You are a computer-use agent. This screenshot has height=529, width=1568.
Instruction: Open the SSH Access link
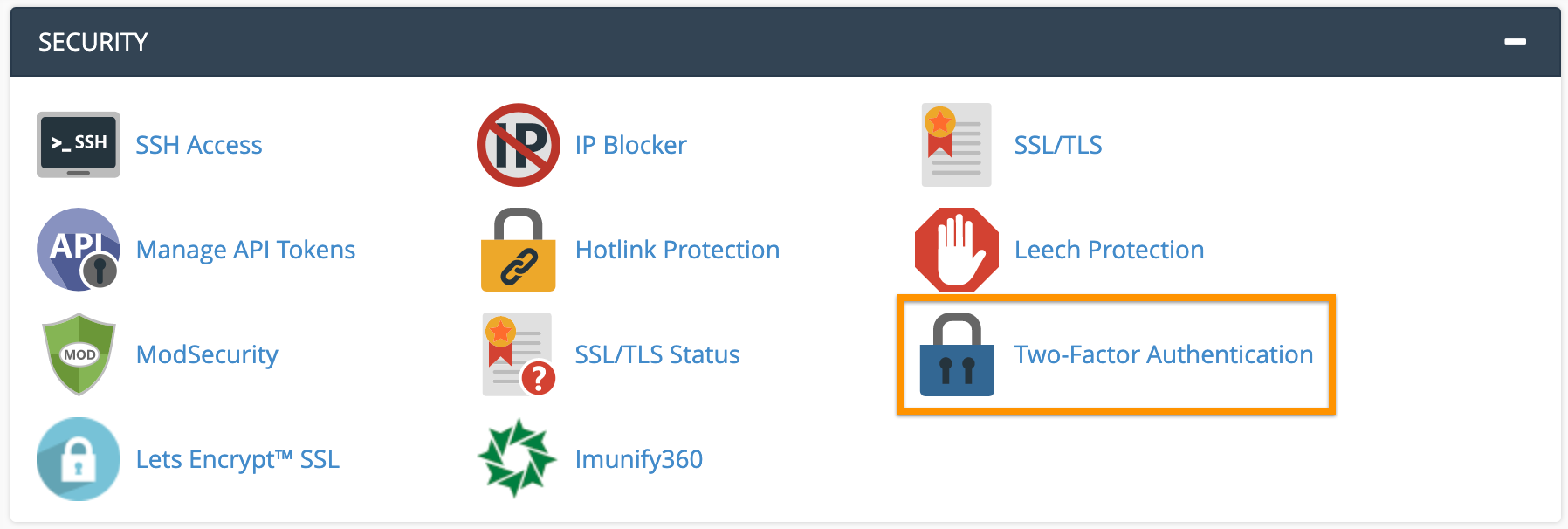(199, 145)
